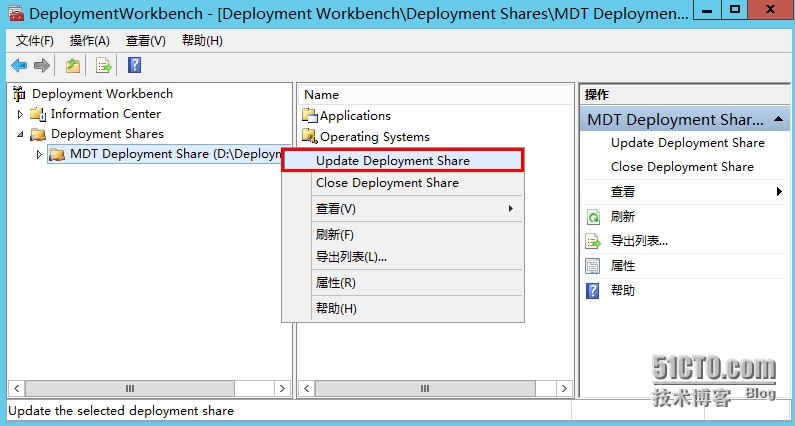Select 帮助(H) in the context menu
Image resolution: width=795 pixels, height=426 pixels.
click(403, 309)
